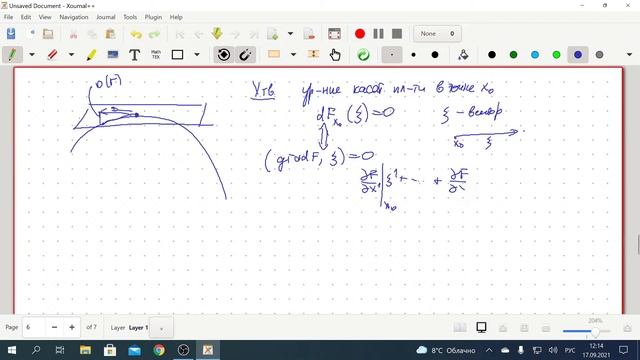The image size is (640, 360).
Task: Increase page number with plus button
Action: 72,327
